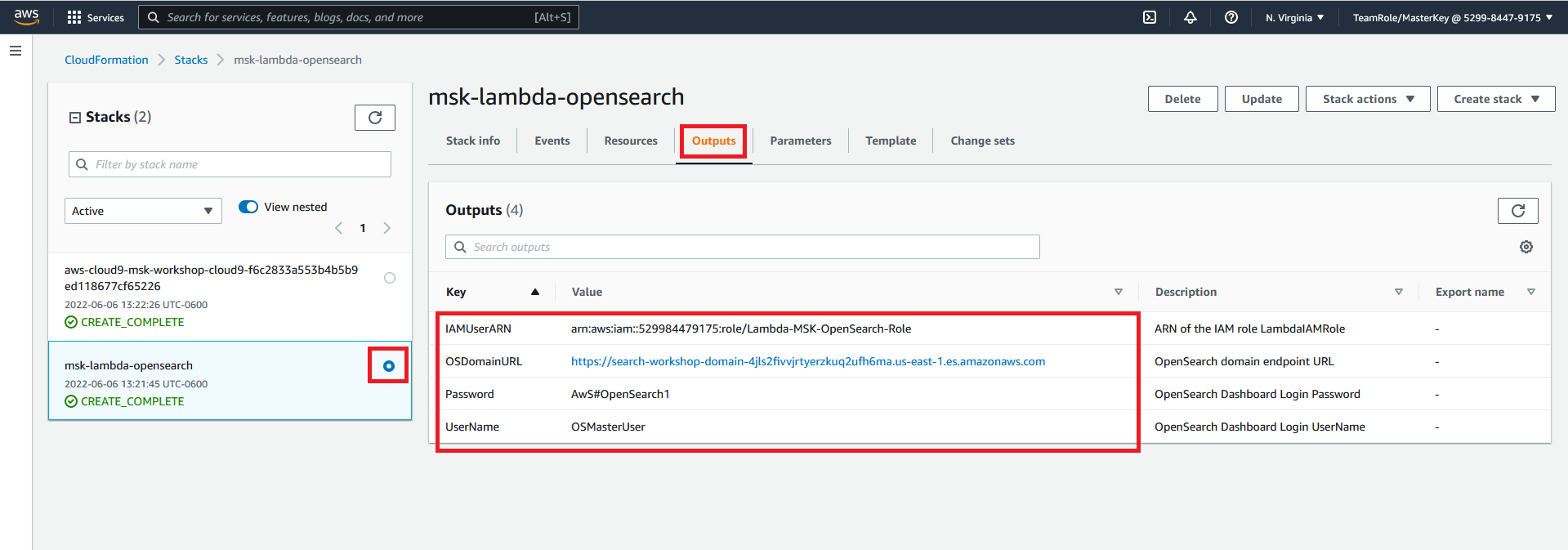Open the N. Virginia region dropdown
Screen dimensions: 1568x550
click(x=1294, y=17)
